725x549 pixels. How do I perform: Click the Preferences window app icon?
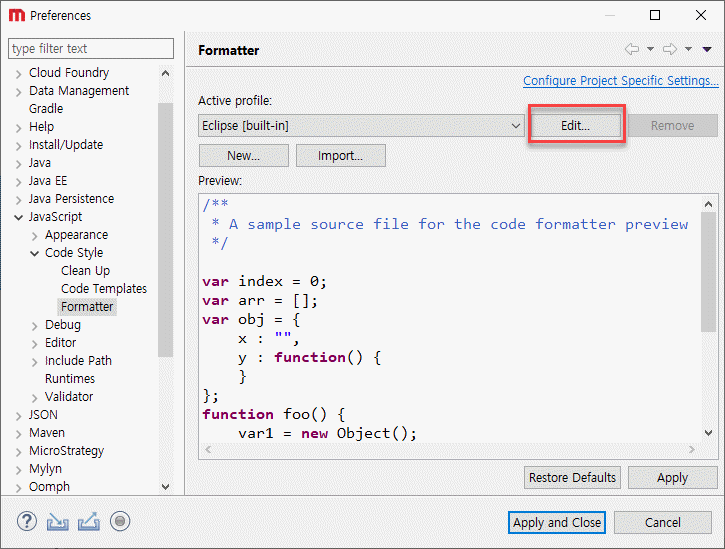tap(17, 15)
